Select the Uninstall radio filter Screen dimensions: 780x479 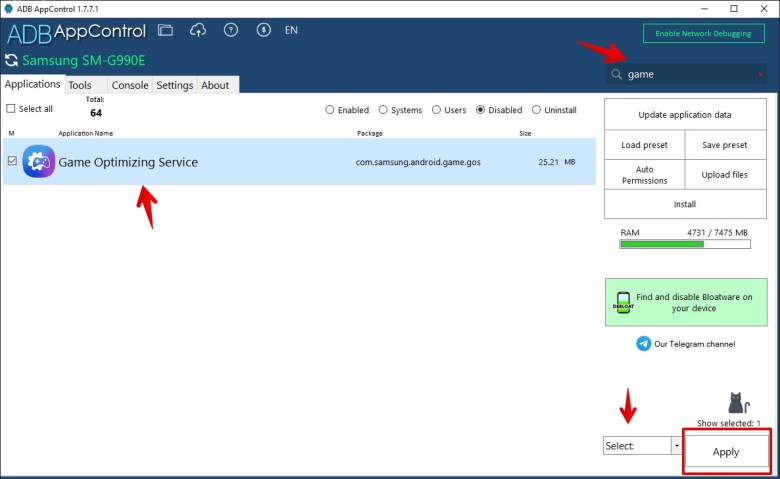536,110
